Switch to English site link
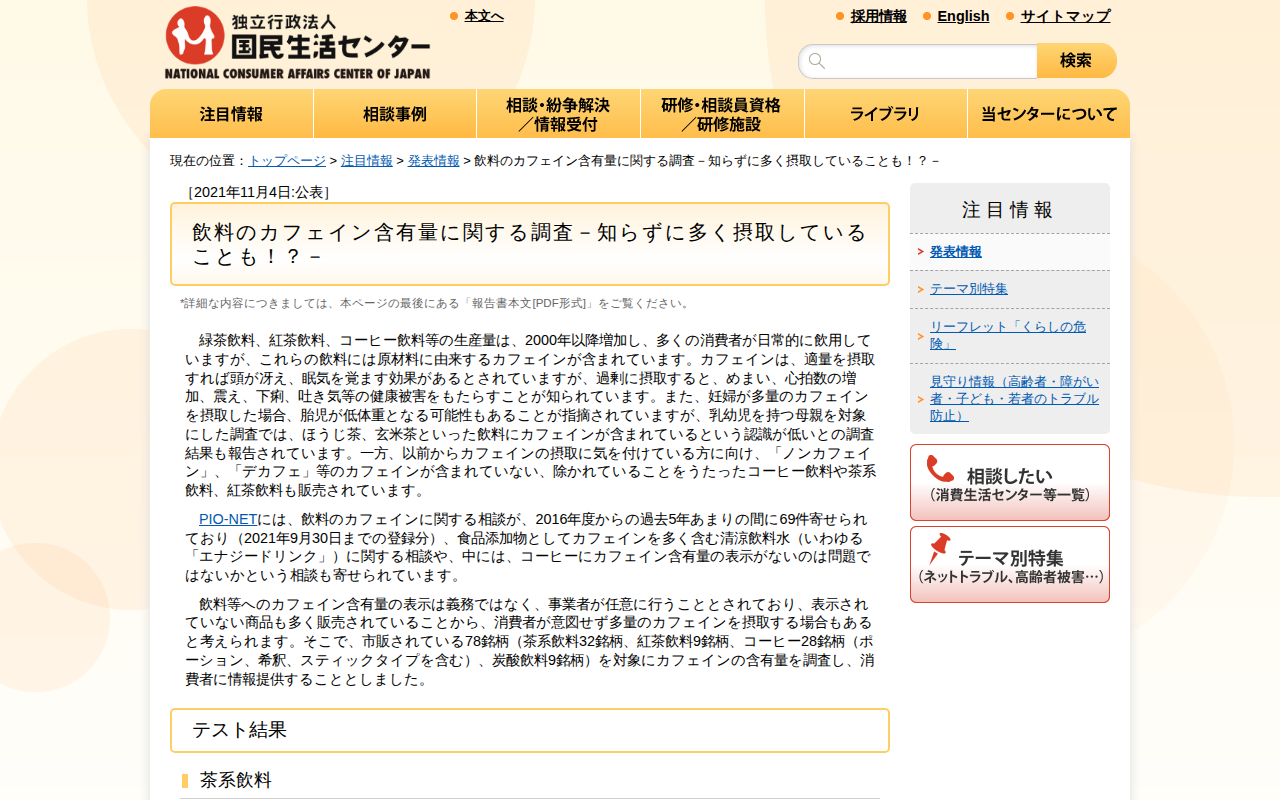Image resolution: width=1280 pixels, height=800 pixels. (x=963, y=16)
